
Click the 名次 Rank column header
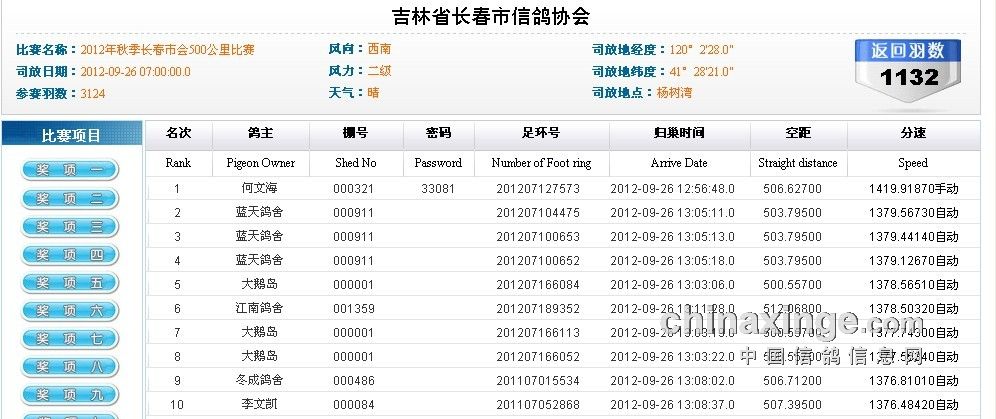(178, 134)
